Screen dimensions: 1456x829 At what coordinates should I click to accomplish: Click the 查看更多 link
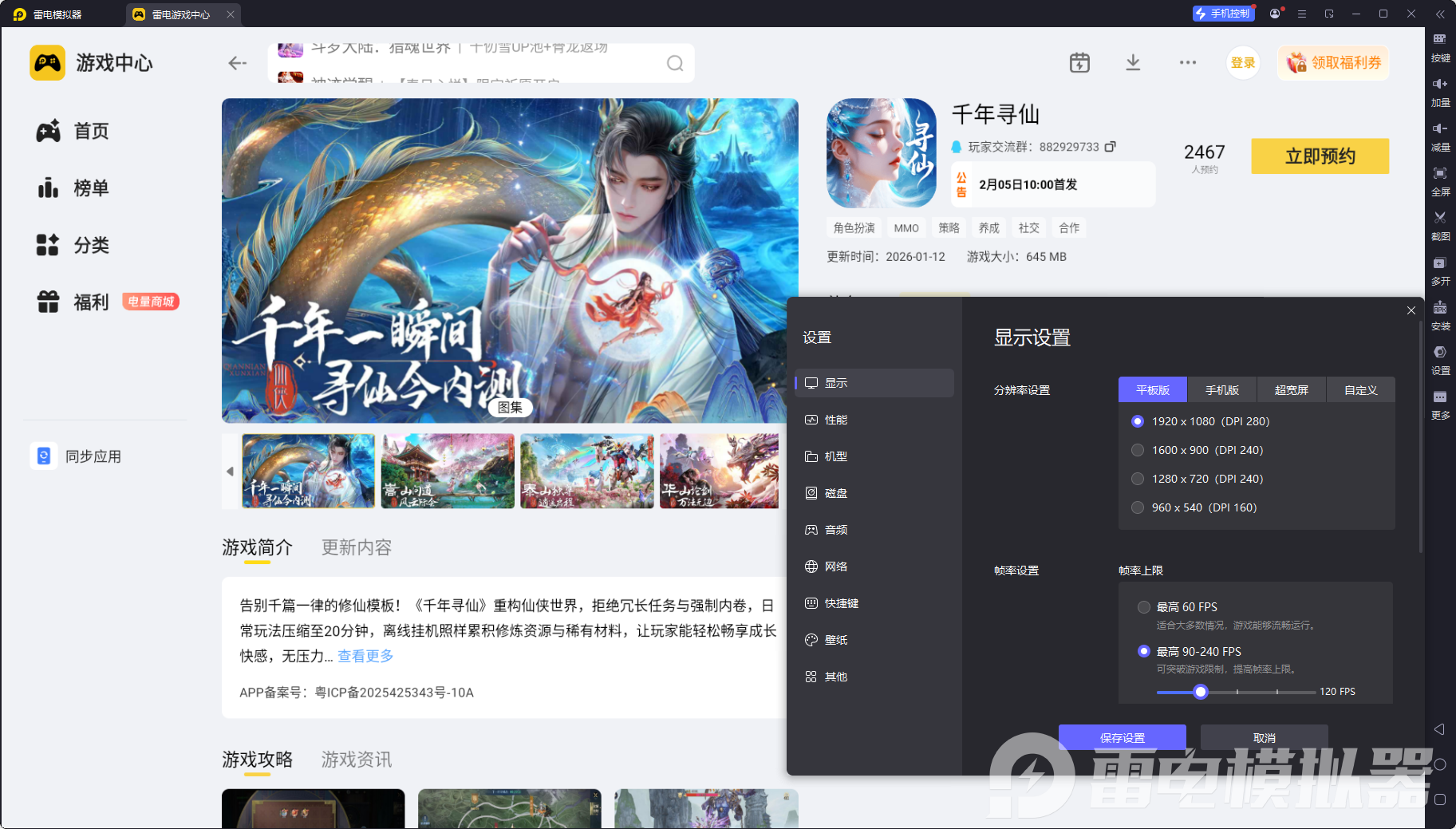click(365, 656)
